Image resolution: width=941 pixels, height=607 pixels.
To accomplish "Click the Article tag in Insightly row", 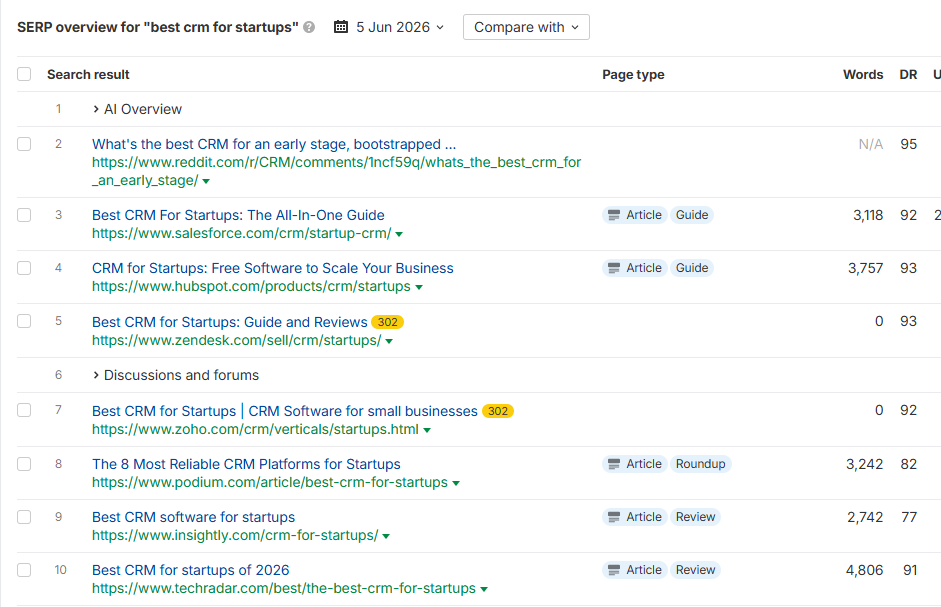I will pyautogui.click(x=635, y=517).
